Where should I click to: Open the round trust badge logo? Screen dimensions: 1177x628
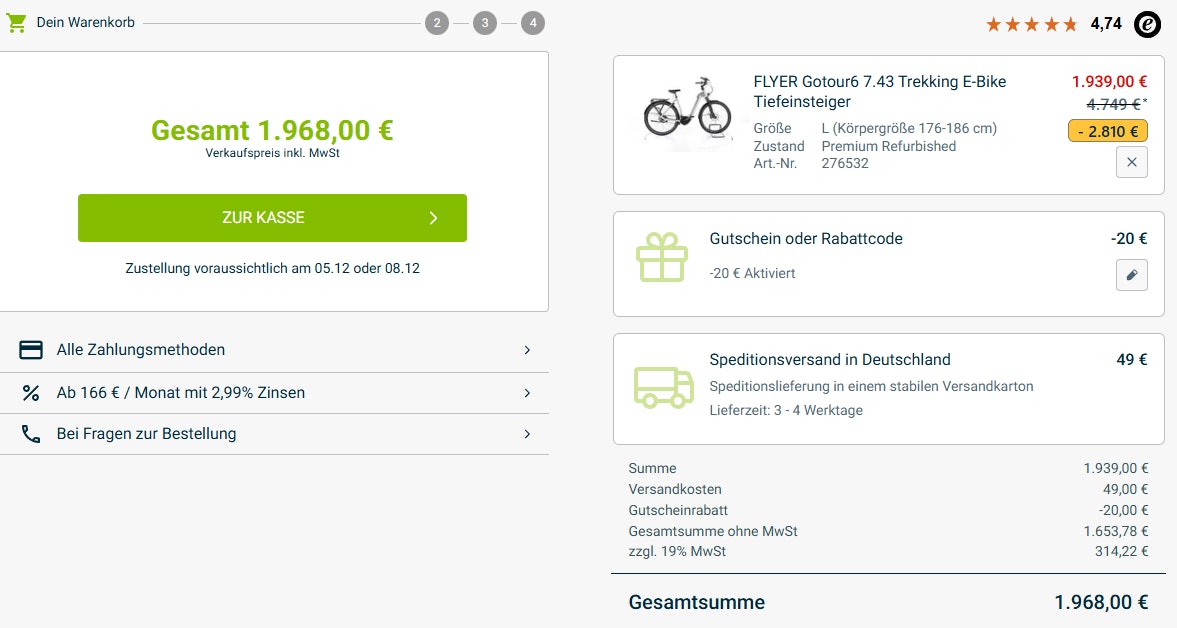1148,24
